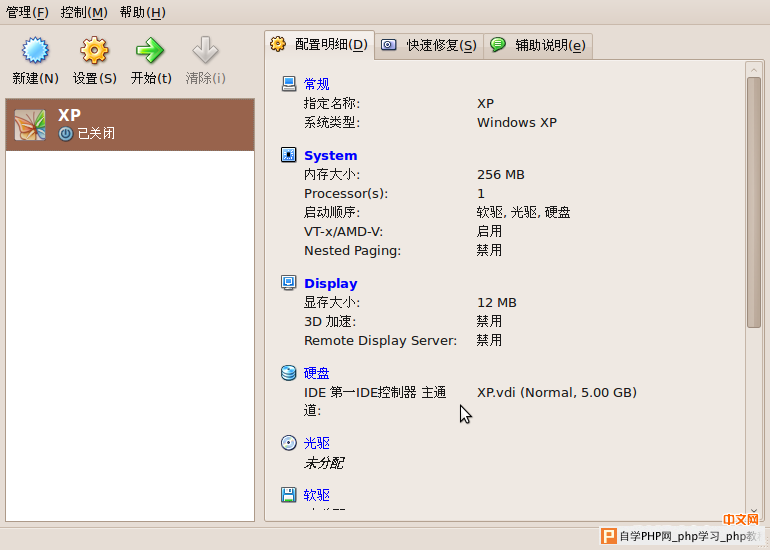Viewport: 770px width, 550px height.
Task: Click the 启动顺序: label
Action: click(x=331, y=213)
